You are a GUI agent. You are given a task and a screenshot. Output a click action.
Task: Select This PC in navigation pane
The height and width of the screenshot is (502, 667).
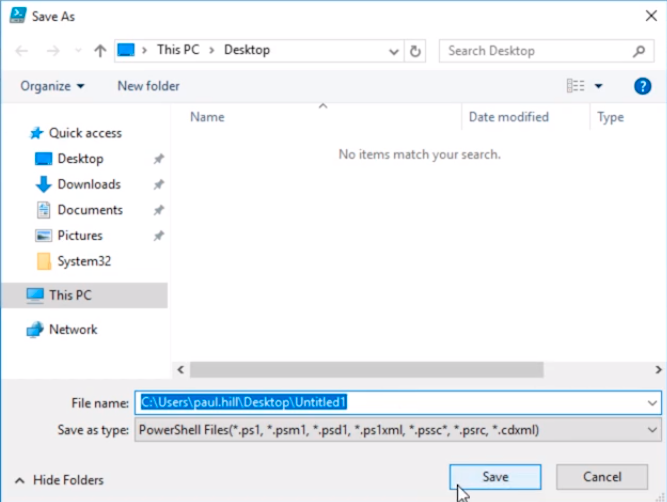tap(69, 295)
